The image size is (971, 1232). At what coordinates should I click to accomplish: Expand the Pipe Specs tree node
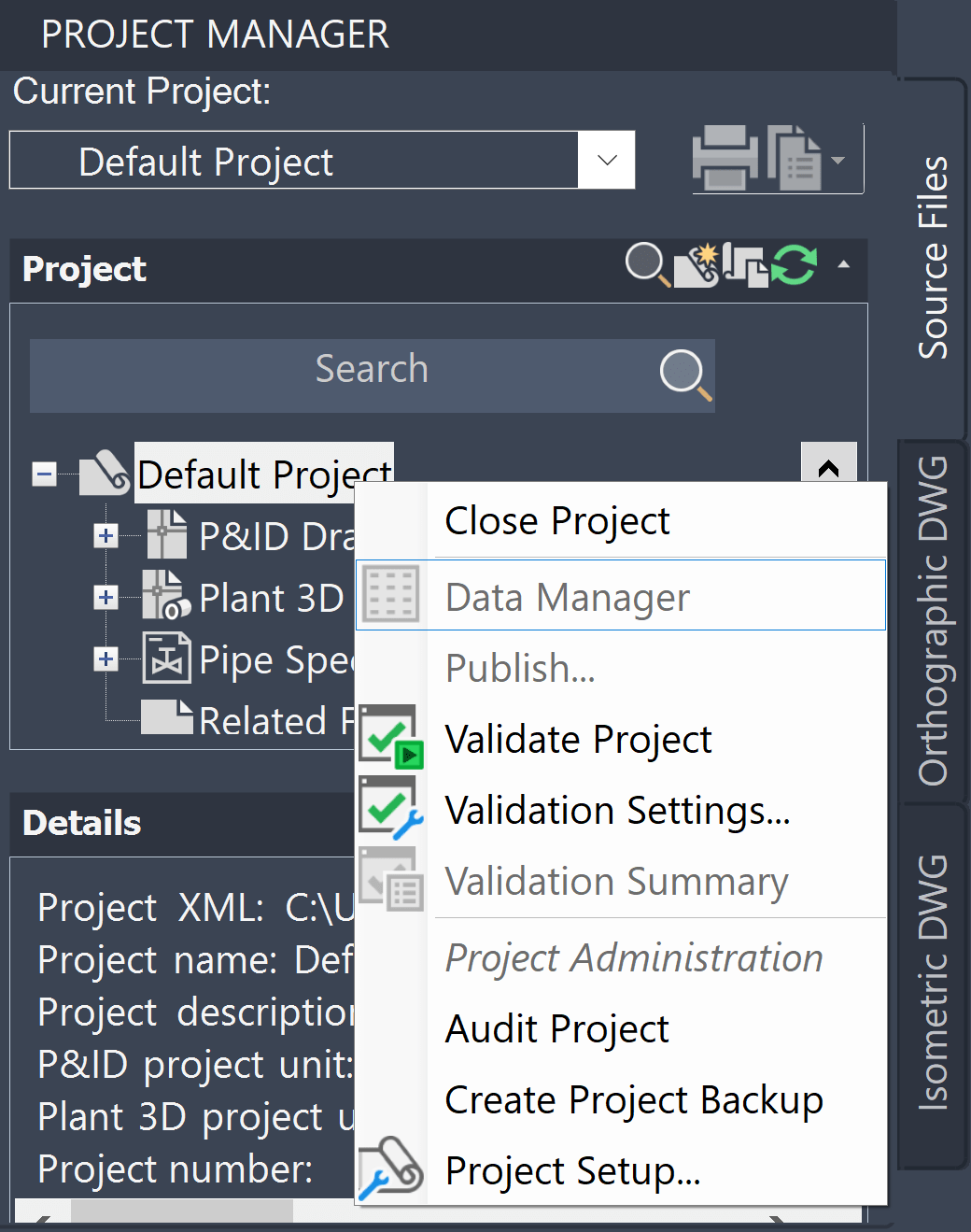click(106, 659)
